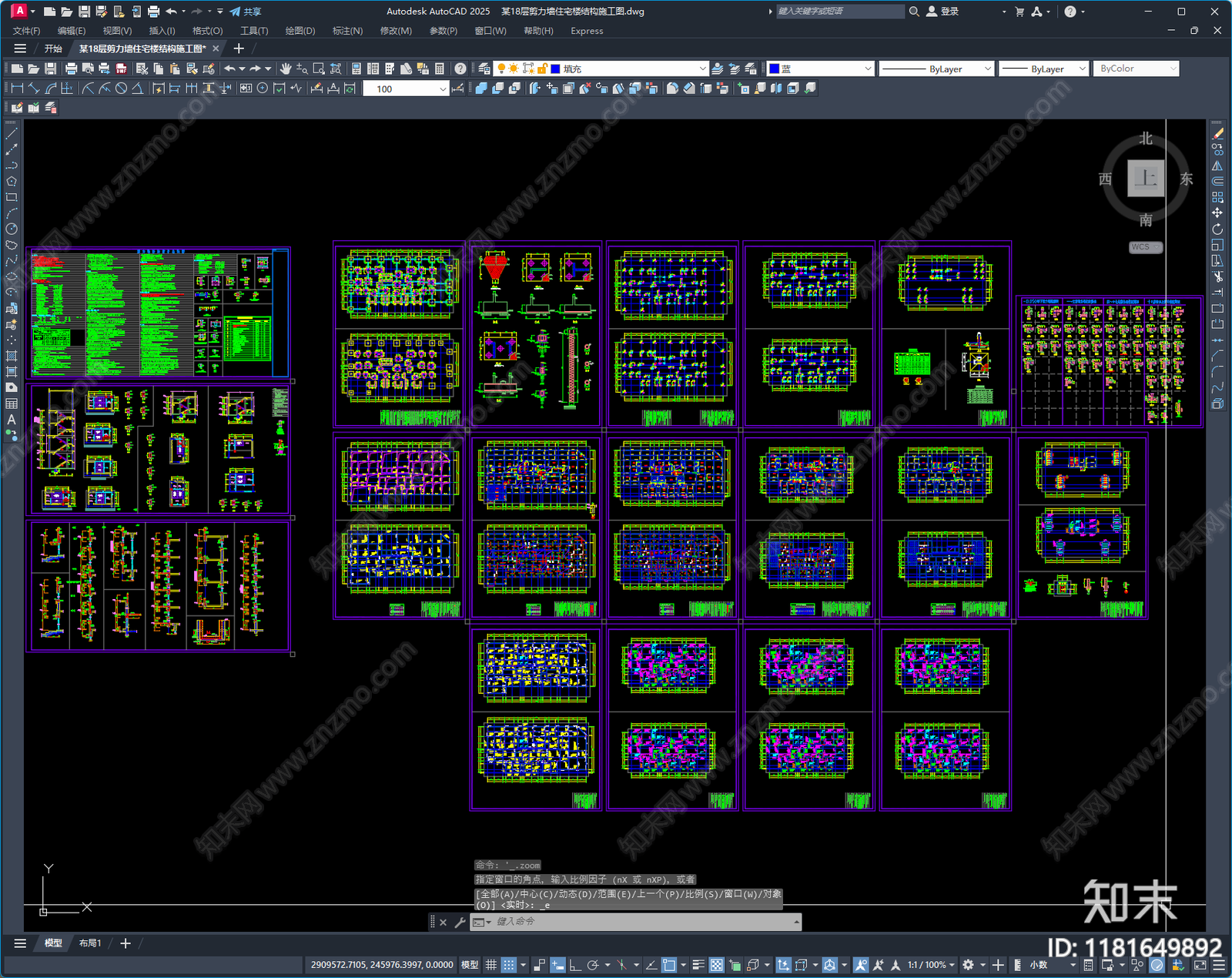Click the 模型 button in status bar
The height and width of the screenshot is (978, 1232).
(x=470, y=965)
